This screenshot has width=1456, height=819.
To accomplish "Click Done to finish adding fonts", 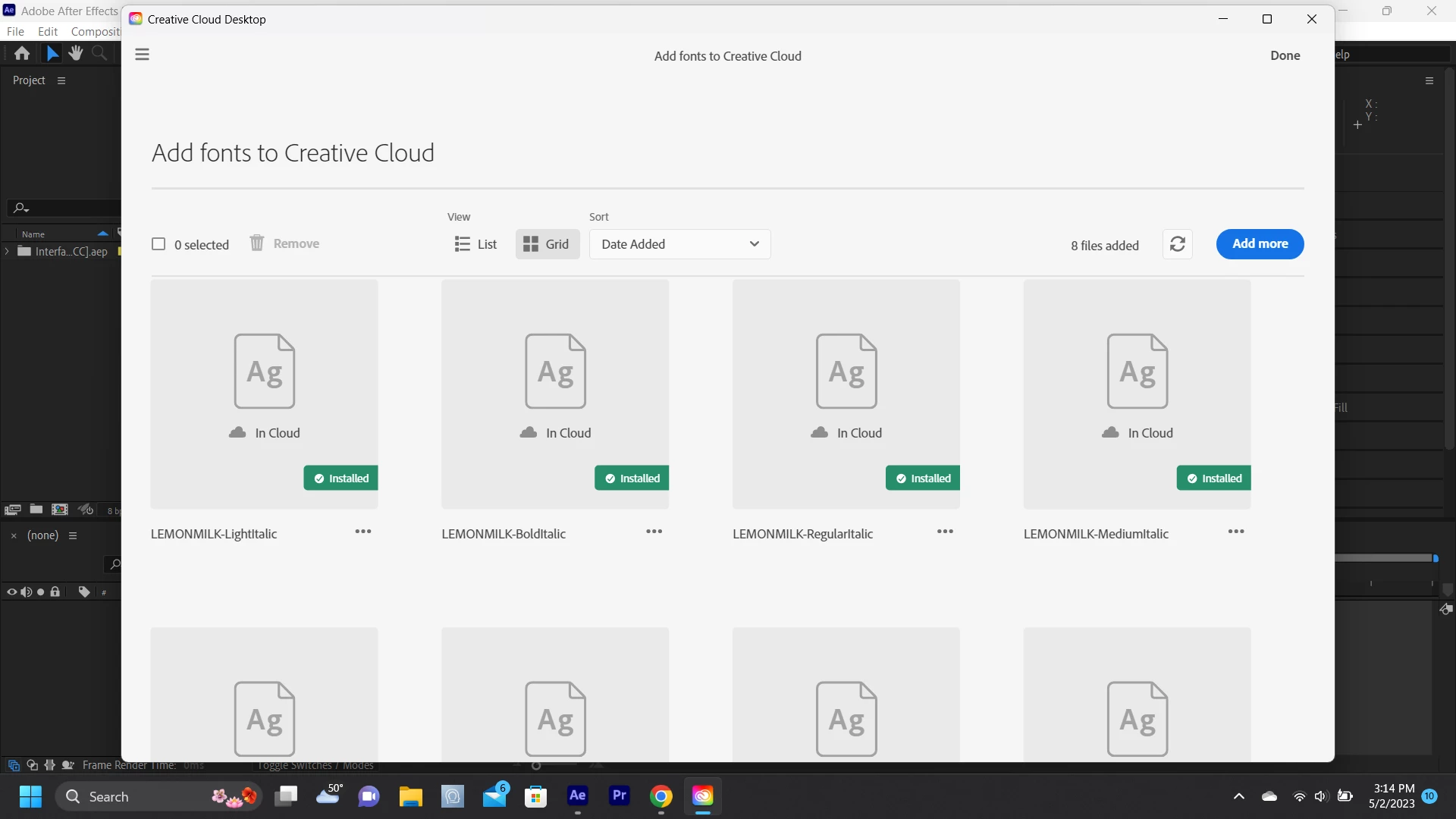I will click(1285, 55).
